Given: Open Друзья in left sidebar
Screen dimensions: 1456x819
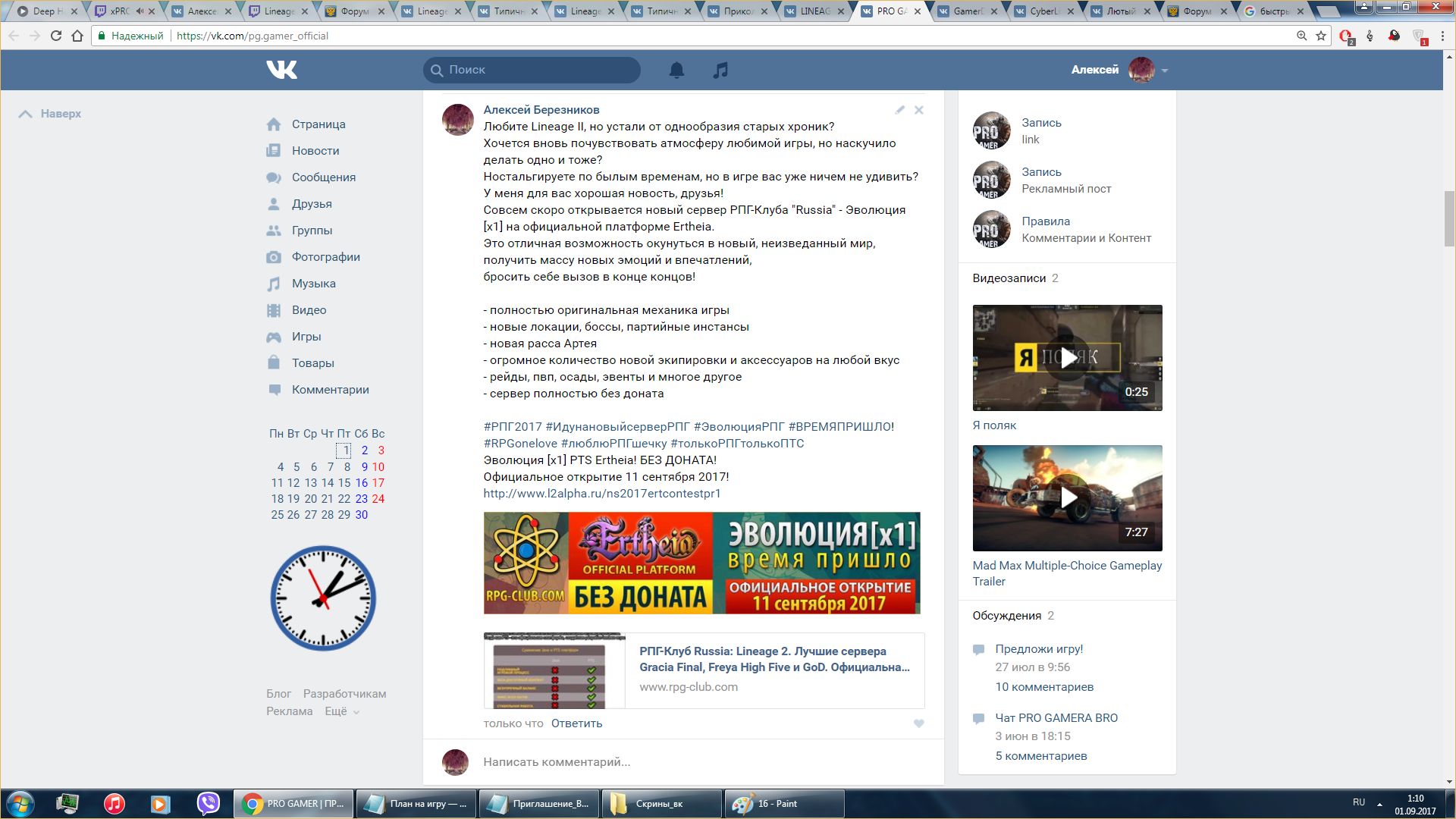Looking at the screenshot, I should [312, 204].
